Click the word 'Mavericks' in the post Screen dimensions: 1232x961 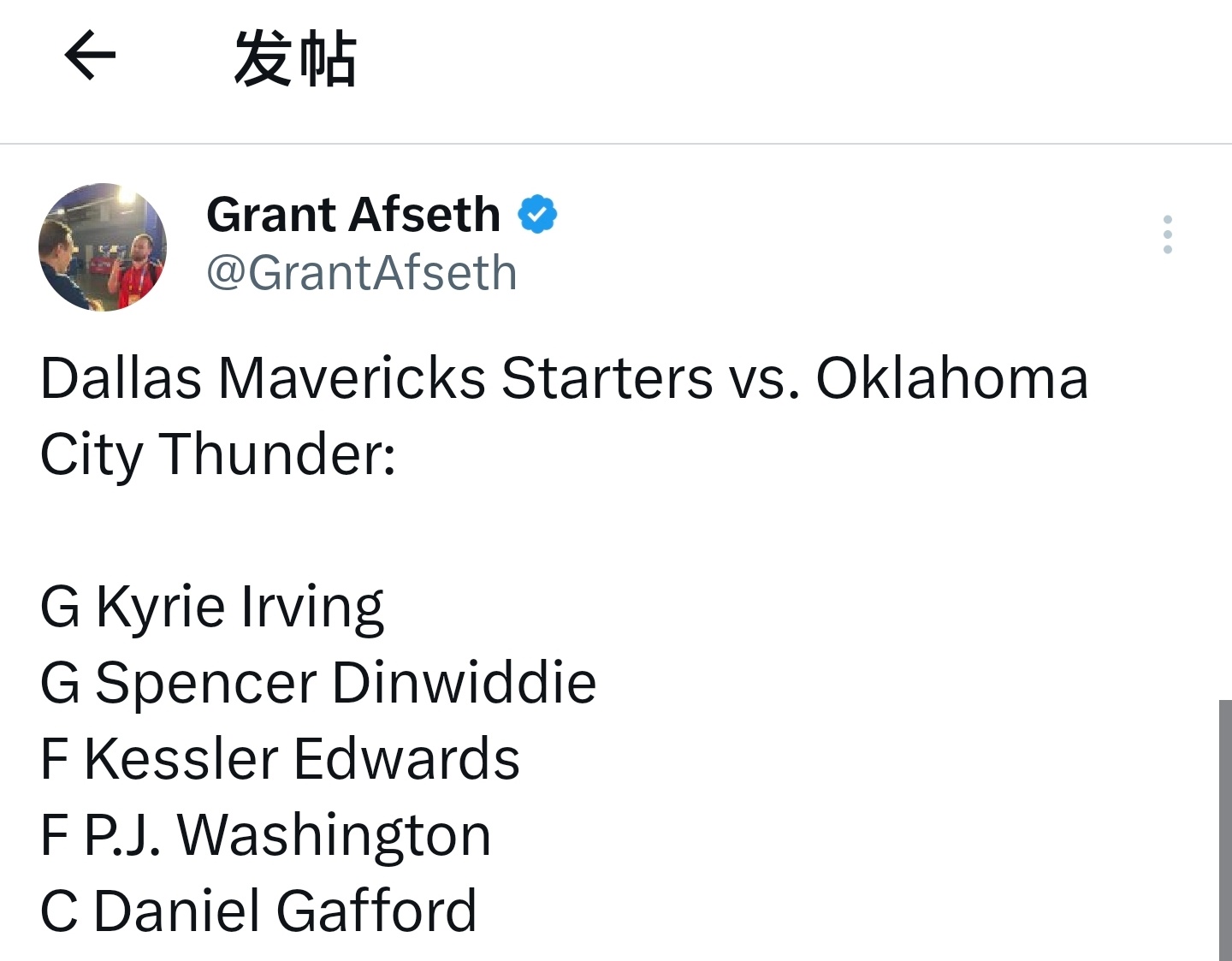(352, 377)
